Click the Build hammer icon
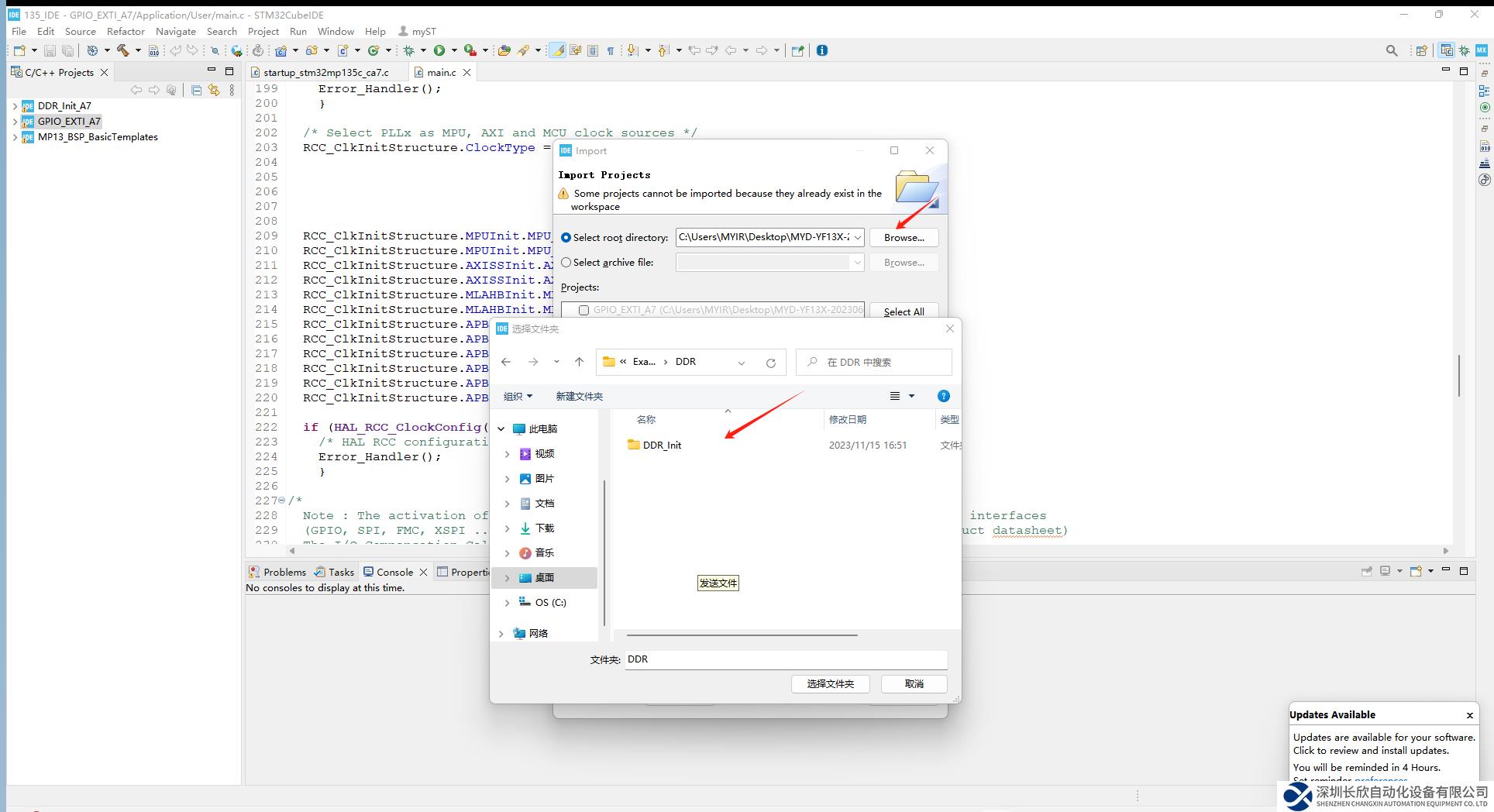 coord(122,50)
